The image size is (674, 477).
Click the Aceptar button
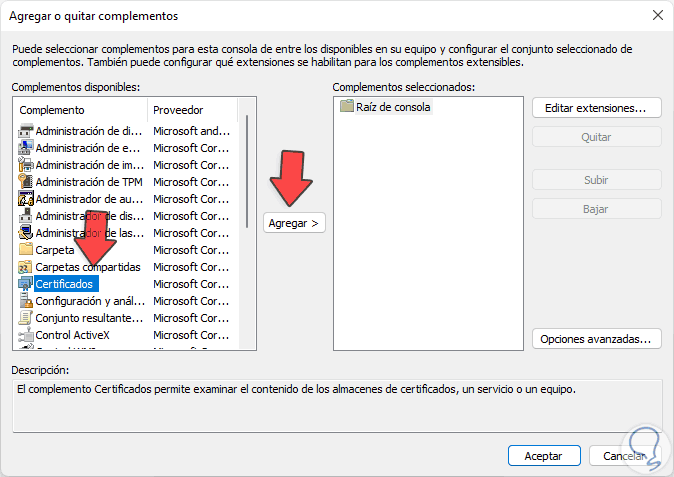click(543, 455)
